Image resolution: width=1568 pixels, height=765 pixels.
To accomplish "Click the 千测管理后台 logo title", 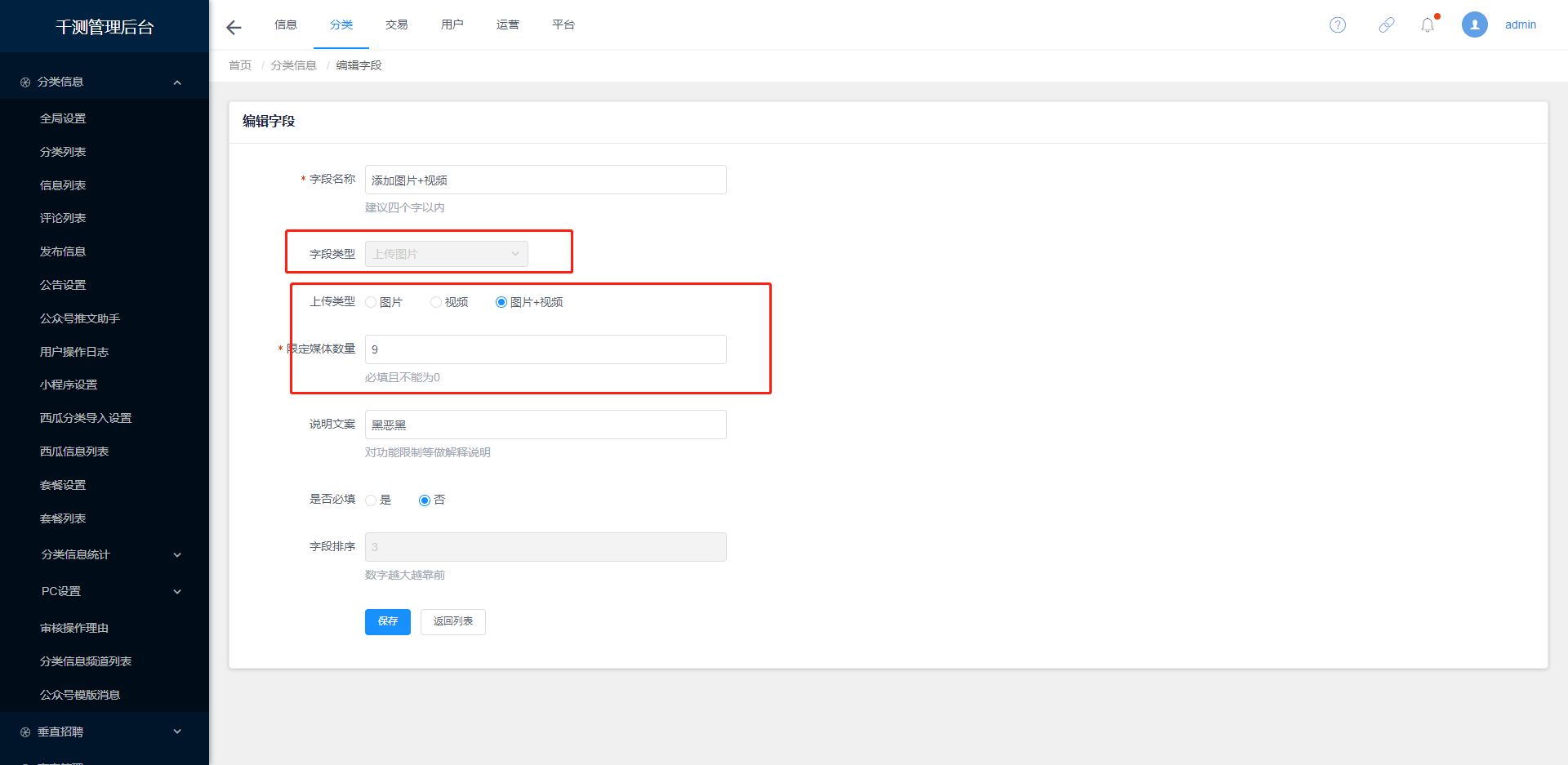I will click(105, 27).
